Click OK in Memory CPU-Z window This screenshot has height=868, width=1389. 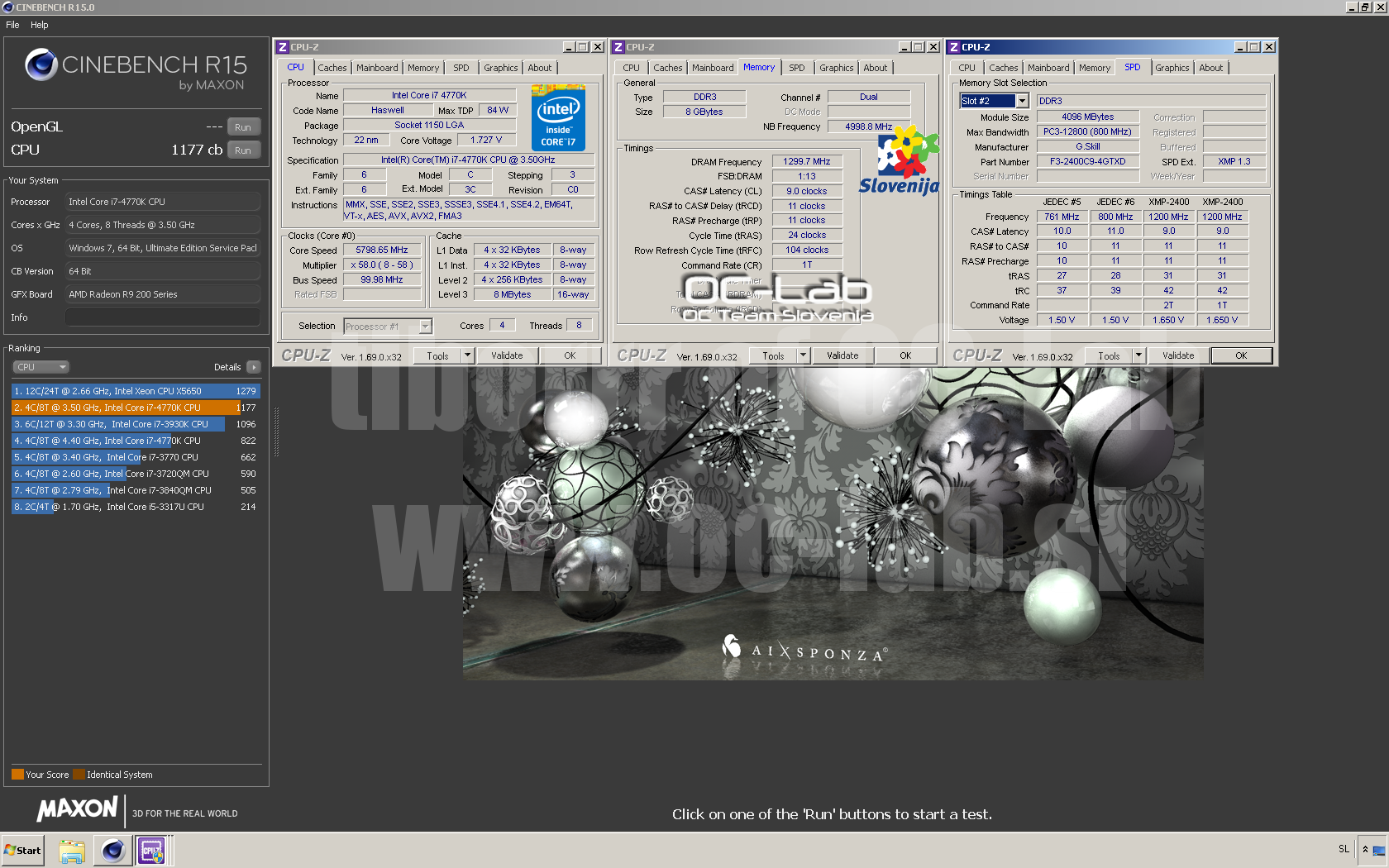(905, 355)
